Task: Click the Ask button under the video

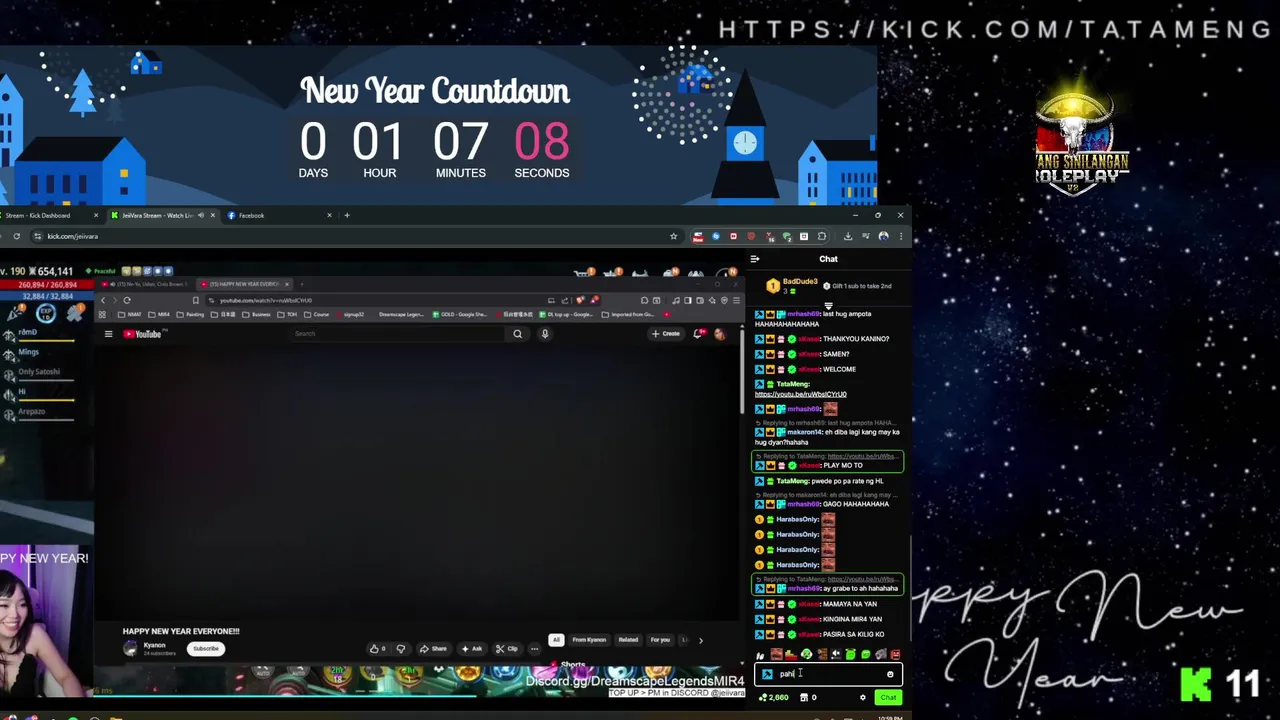Action: tap(471, 649)
